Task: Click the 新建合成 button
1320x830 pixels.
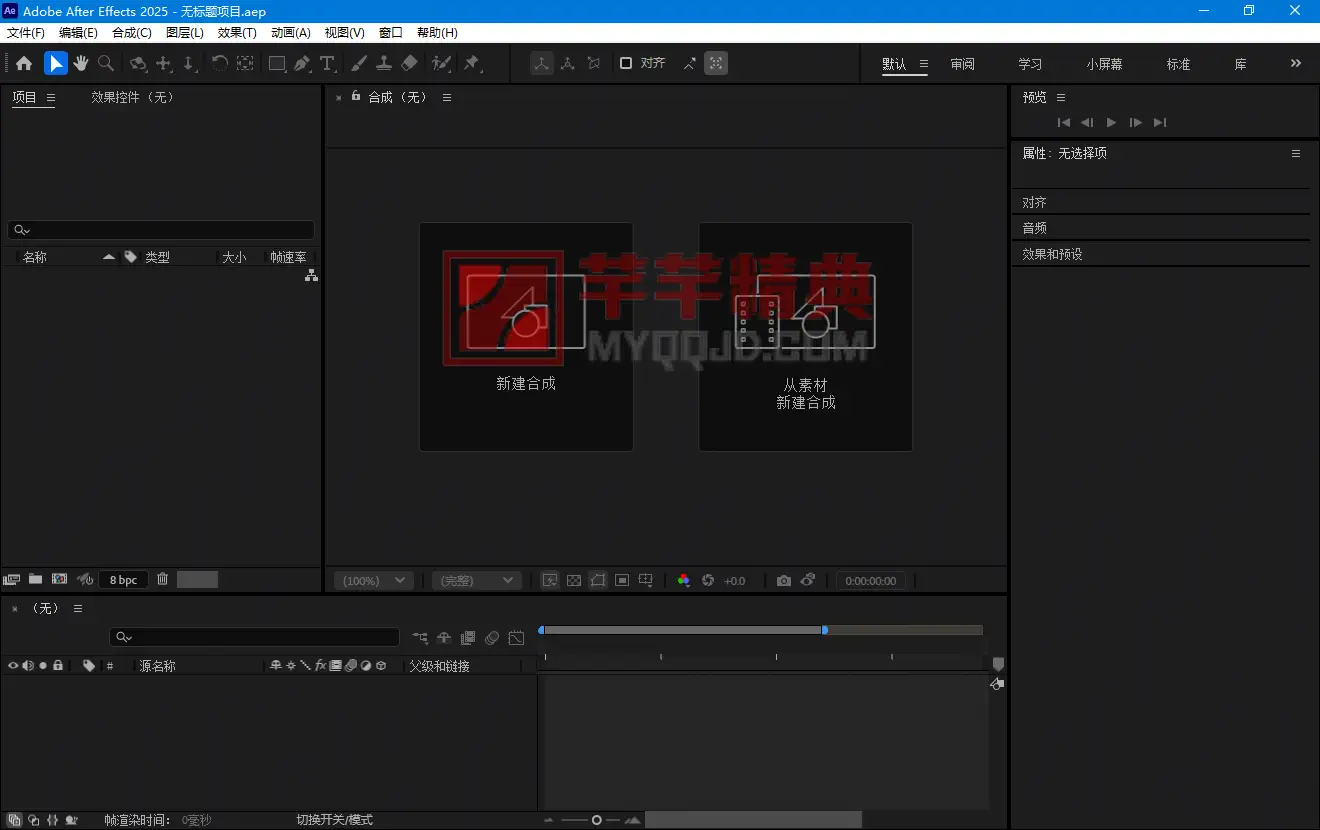Action: tap(526, 336)
